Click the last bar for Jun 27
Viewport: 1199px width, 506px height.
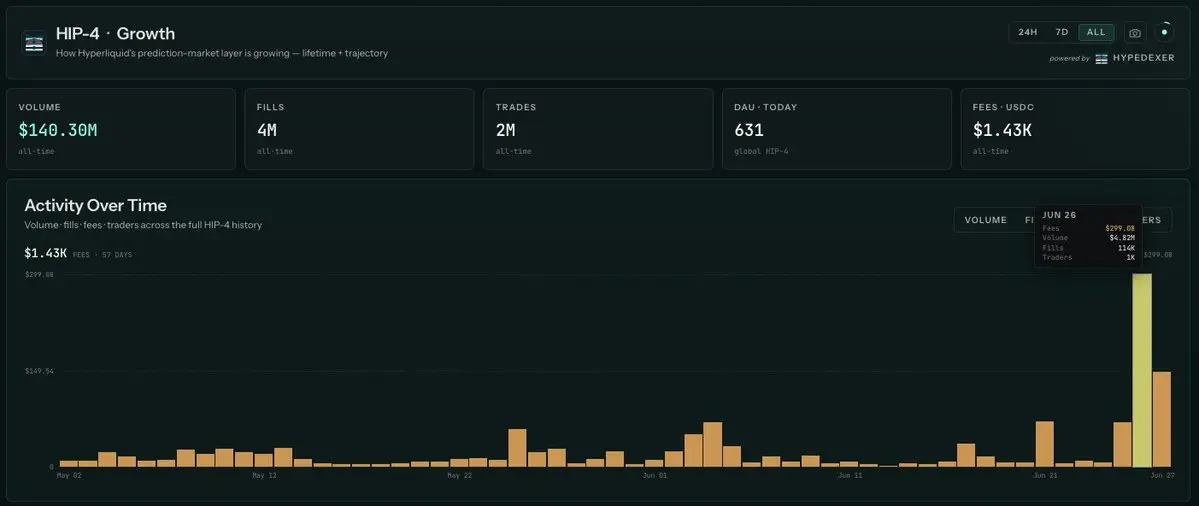point(1162,419)
